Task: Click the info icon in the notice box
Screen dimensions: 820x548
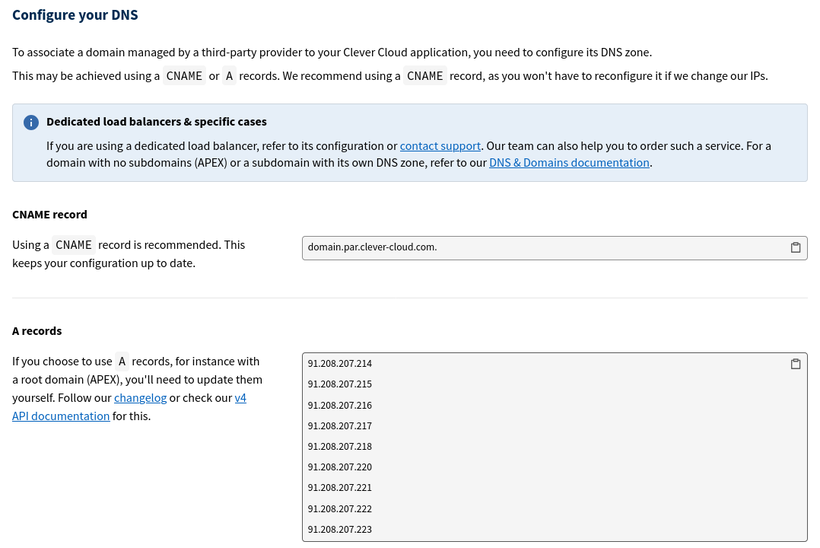Action: pyautogui.click(x=31, y=122)
